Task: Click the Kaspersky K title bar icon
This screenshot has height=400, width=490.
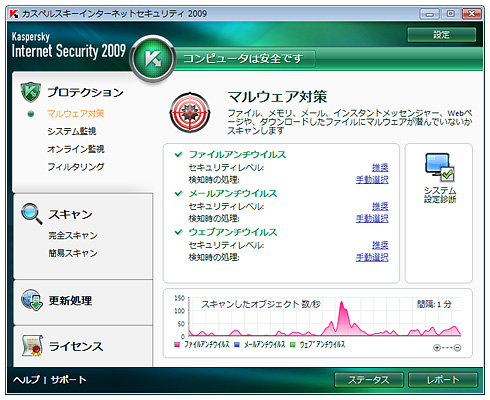Action: pyautogui.click(x=14, y=14)
